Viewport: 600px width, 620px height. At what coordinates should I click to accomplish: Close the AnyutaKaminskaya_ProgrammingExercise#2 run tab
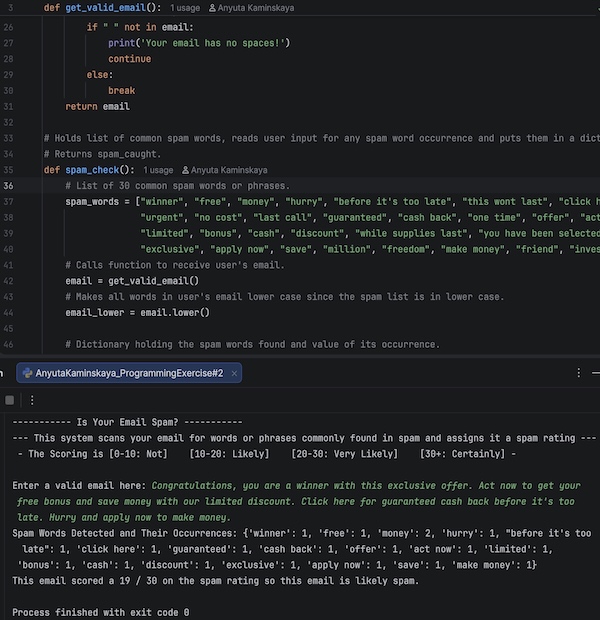tap(234, 373)
